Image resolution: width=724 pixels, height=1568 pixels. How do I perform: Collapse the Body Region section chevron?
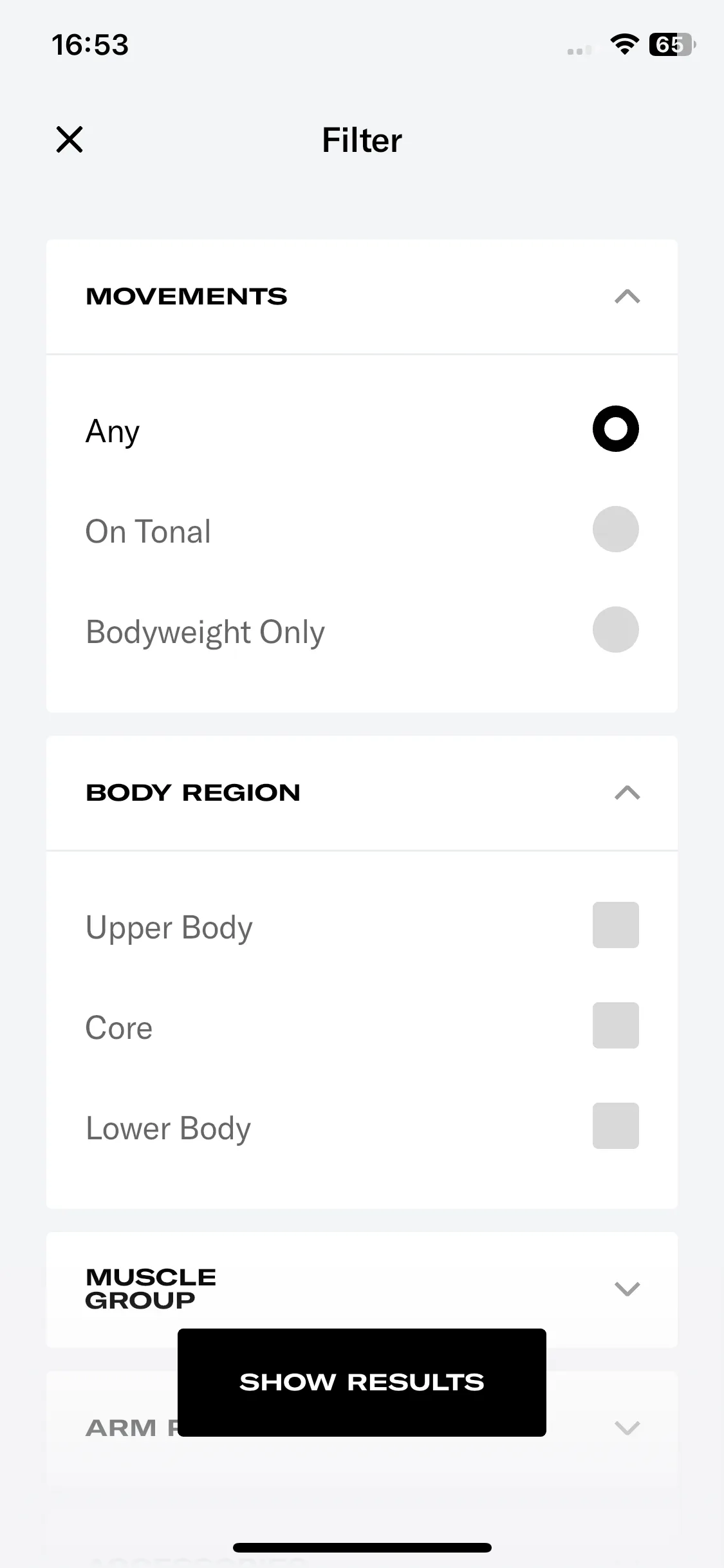coord(627,792)
